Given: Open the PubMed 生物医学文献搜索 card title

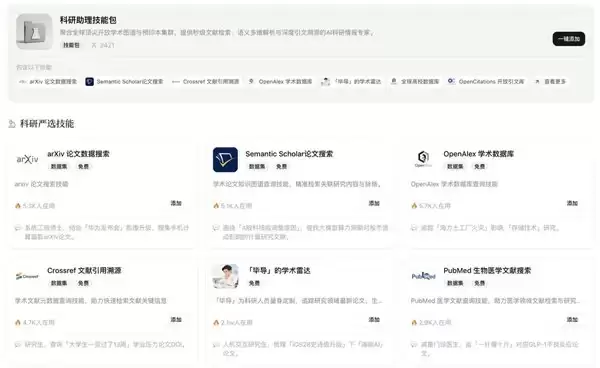Looking at the screenshot, I should coord(487,270).
